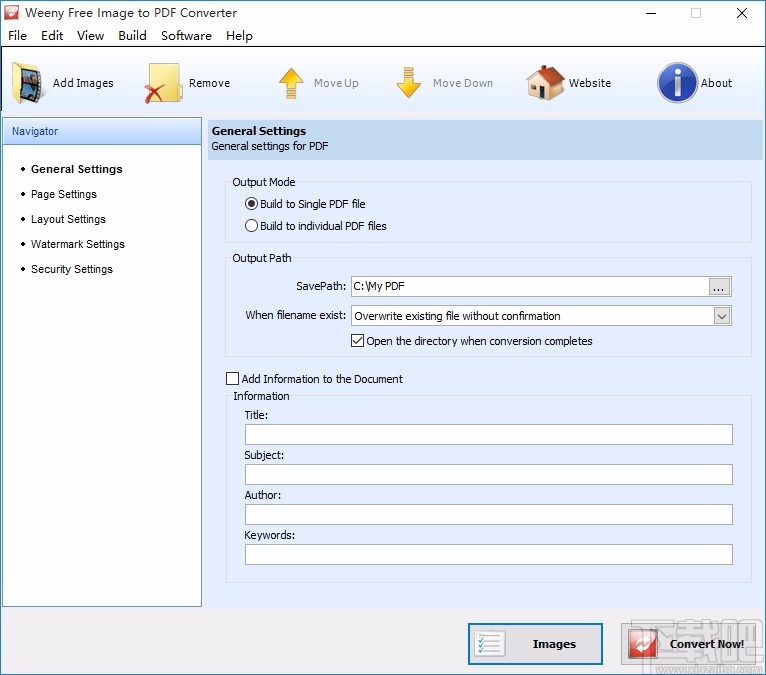Viewport: 766px width, 675px height.
Task: Go to General Settings in Navigator
Action: click(77, 169)
